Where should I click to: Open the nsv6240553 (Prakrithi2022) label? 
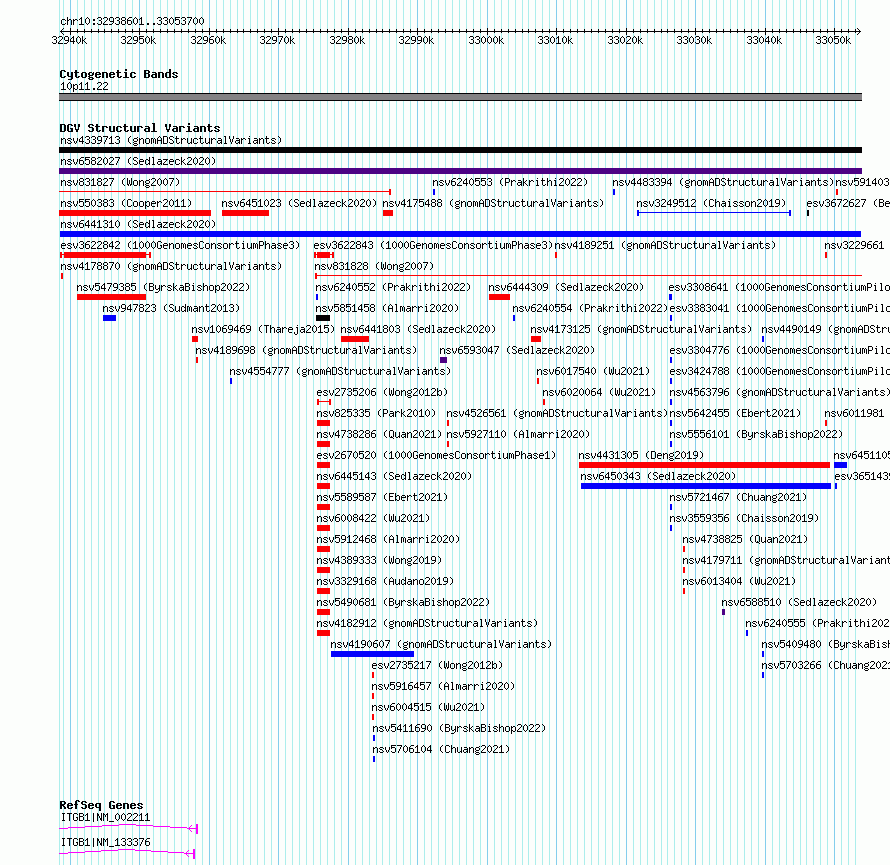[x=510, y=182]
